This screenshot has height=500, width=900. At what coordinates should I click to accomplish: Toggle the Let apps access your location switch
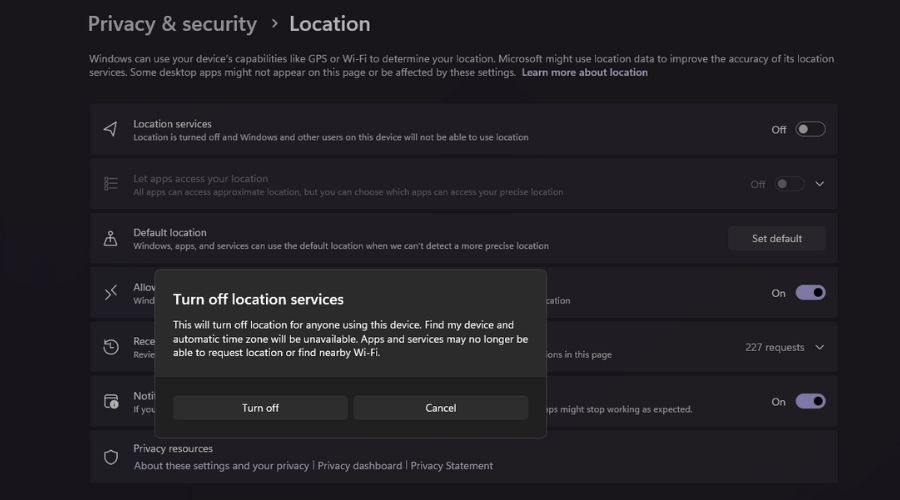click(x=789, y=184)
